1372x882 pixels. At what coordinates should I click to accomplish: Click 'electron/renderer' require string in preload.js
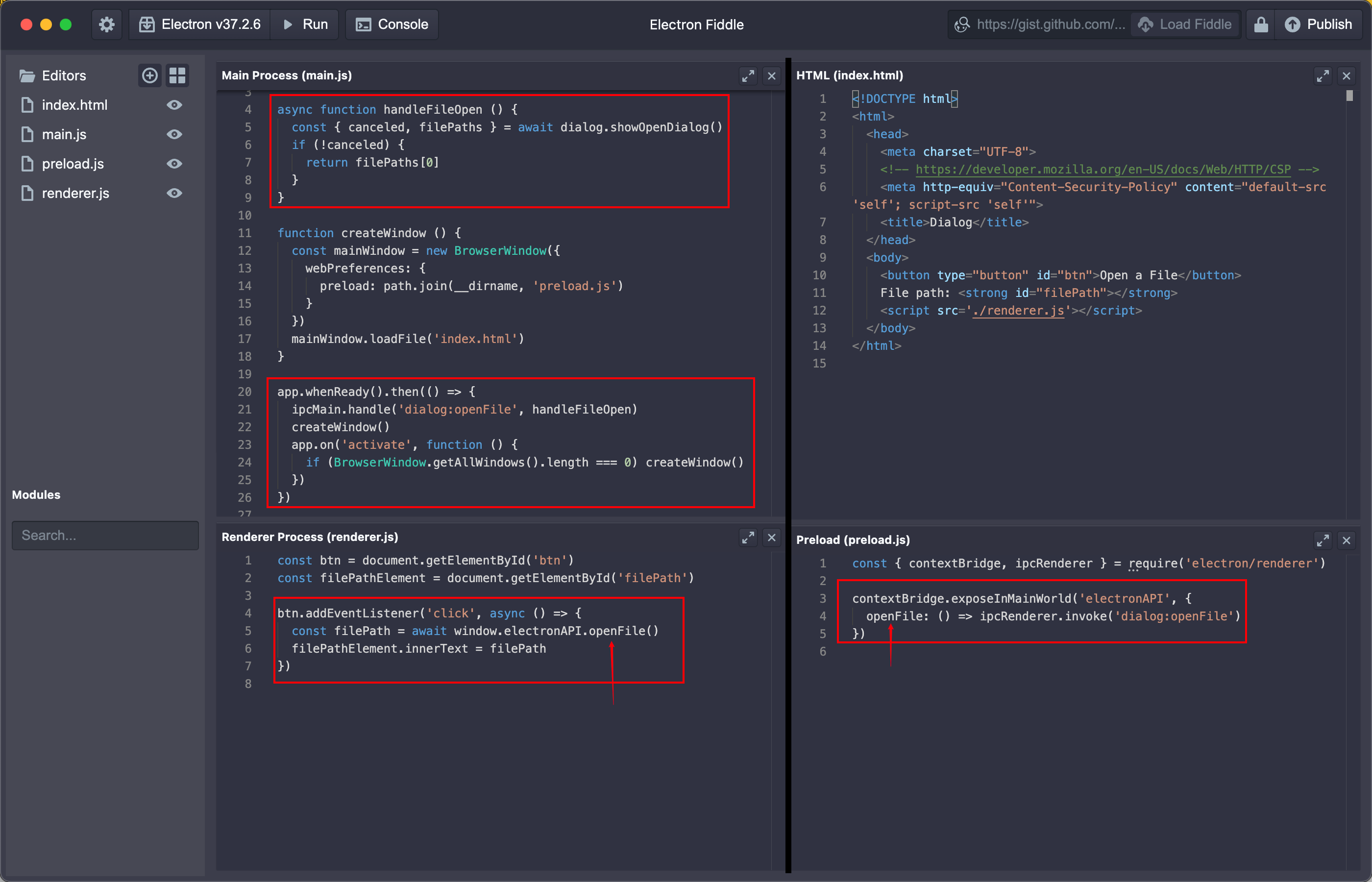click(1256, 563)
